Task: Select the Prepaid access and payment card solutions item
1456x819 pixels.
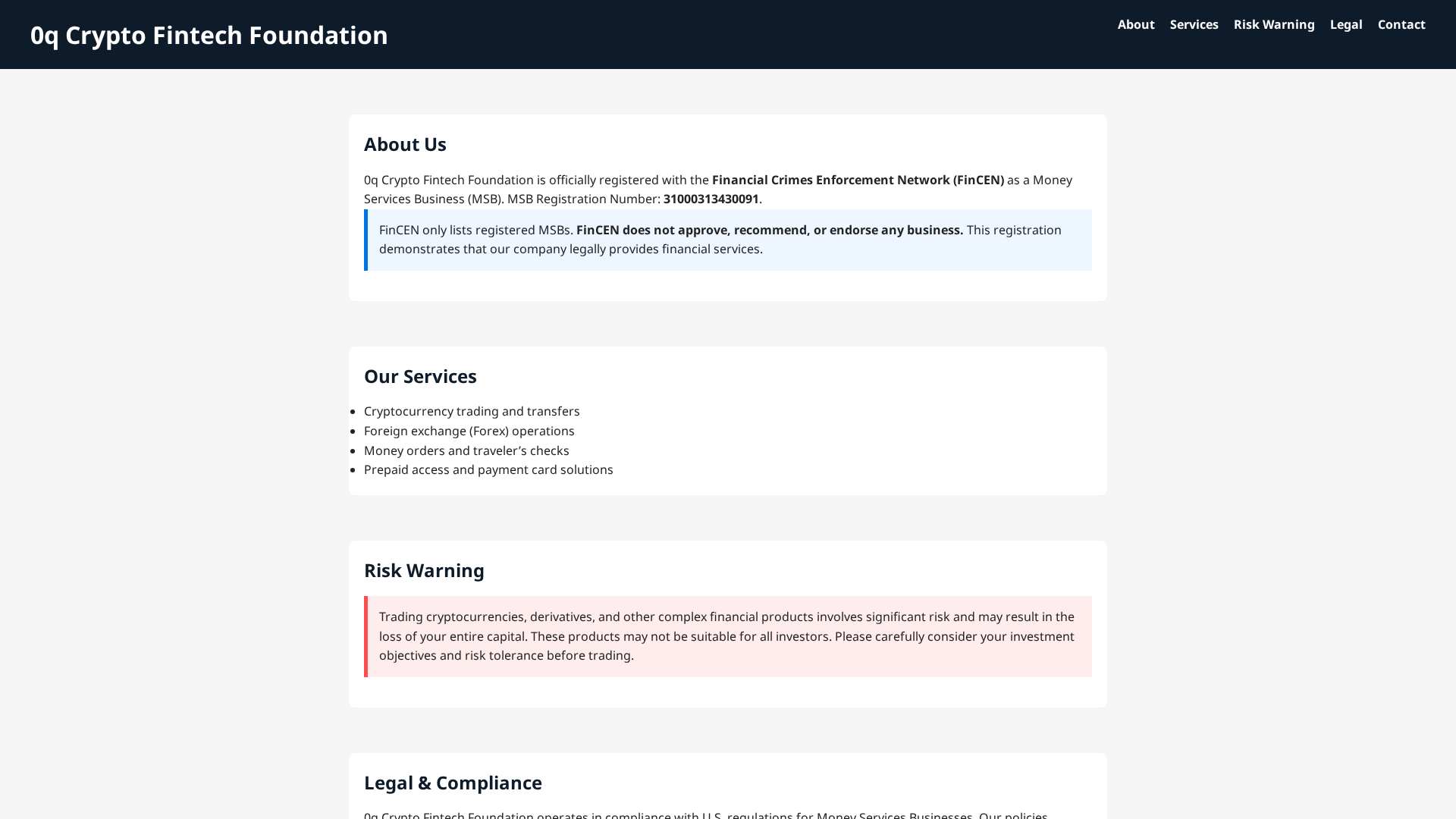Action: pos(488,469)
